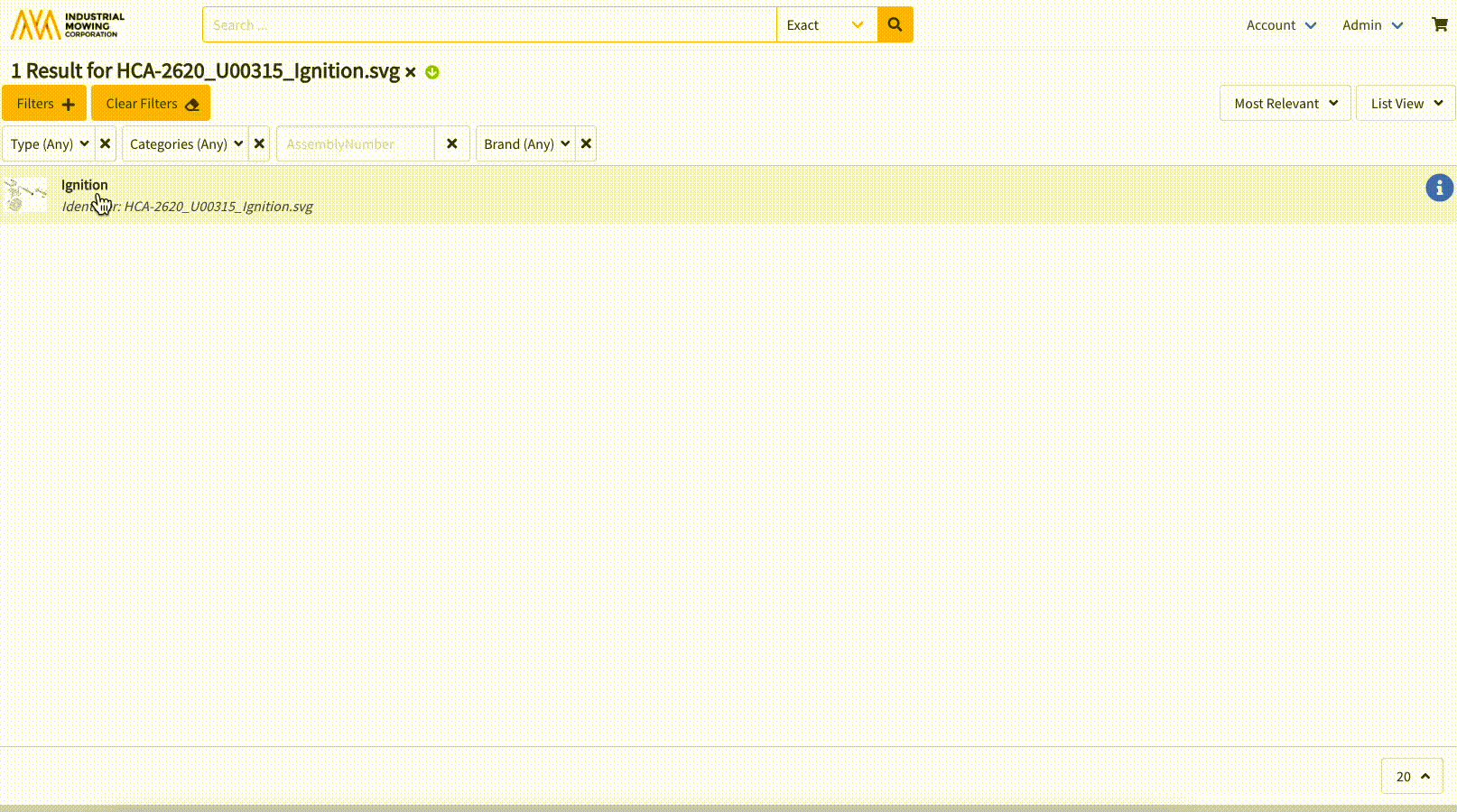This screenshot has width=1457, height=812.
Task: Open the Admin menu
Action: [x=1372, y=25]
